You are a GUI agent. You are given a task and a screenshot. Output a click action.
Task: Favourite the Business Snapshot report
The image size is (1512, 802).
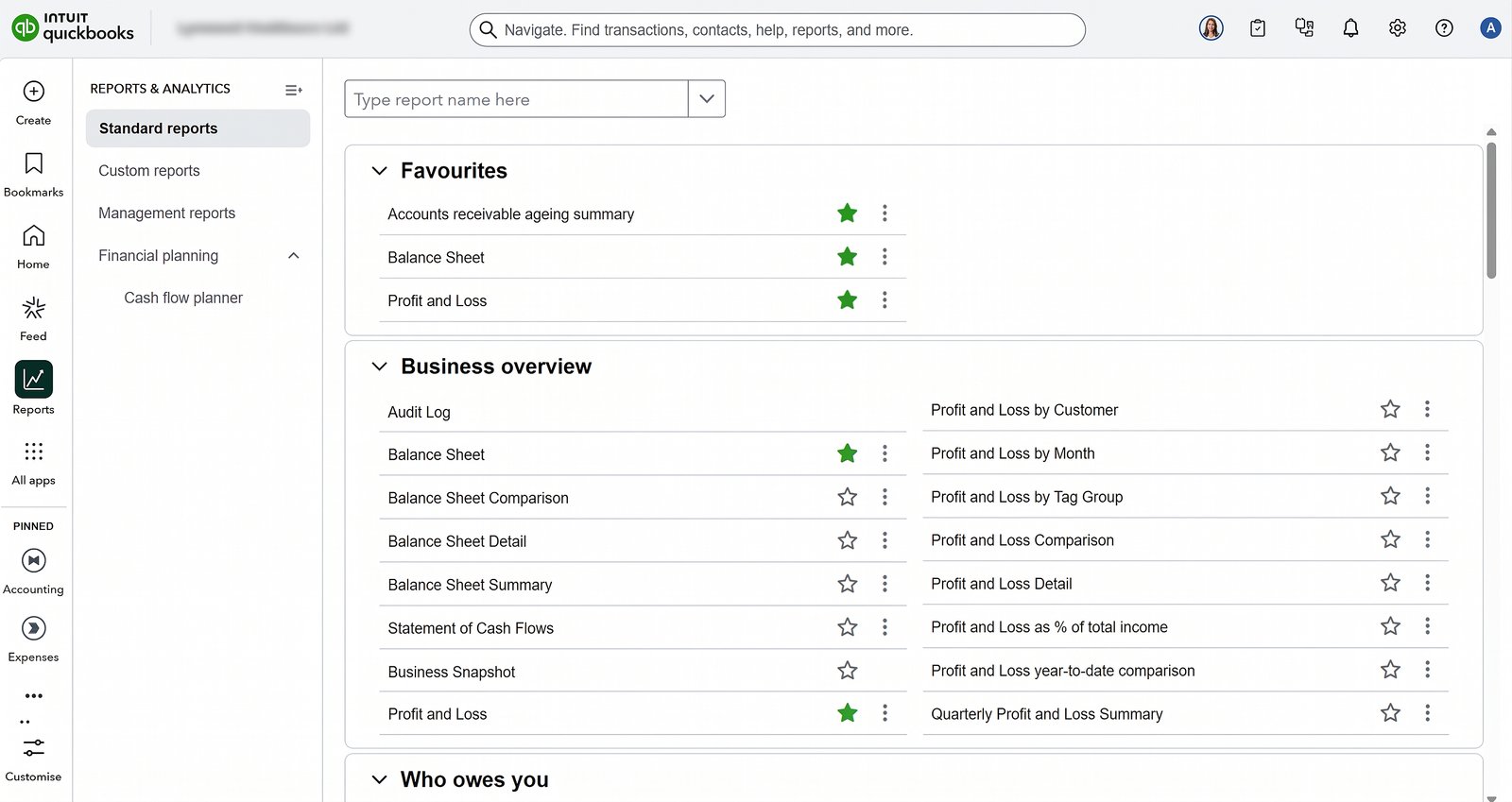point(848,671)
